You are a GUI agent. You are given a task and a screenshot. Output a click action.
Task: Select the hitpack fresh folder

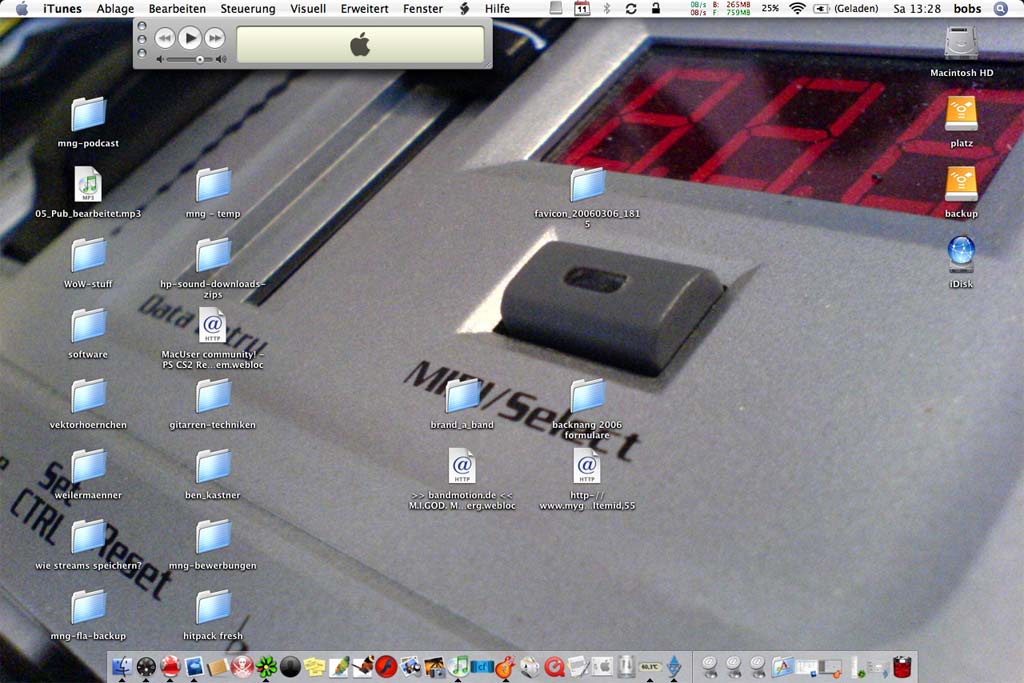[x=213, y=606]
